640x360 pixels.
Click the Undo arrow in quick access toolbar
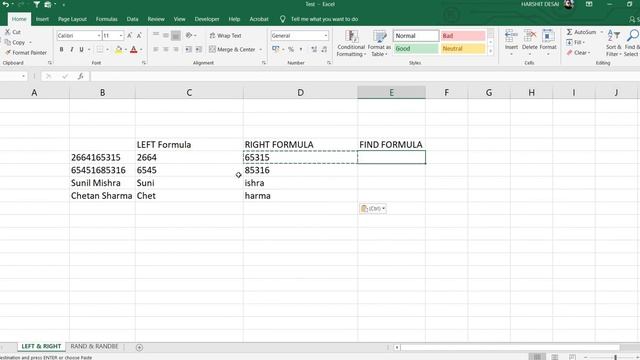click(x=6, y=4)
